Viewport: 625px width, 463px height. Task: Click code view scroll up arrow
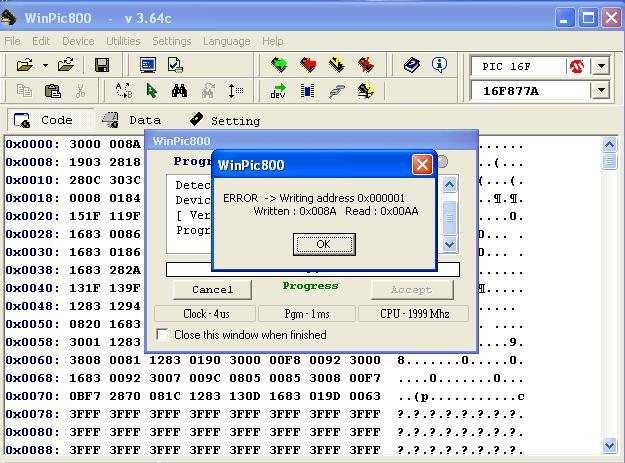click(x=609, y=145)
